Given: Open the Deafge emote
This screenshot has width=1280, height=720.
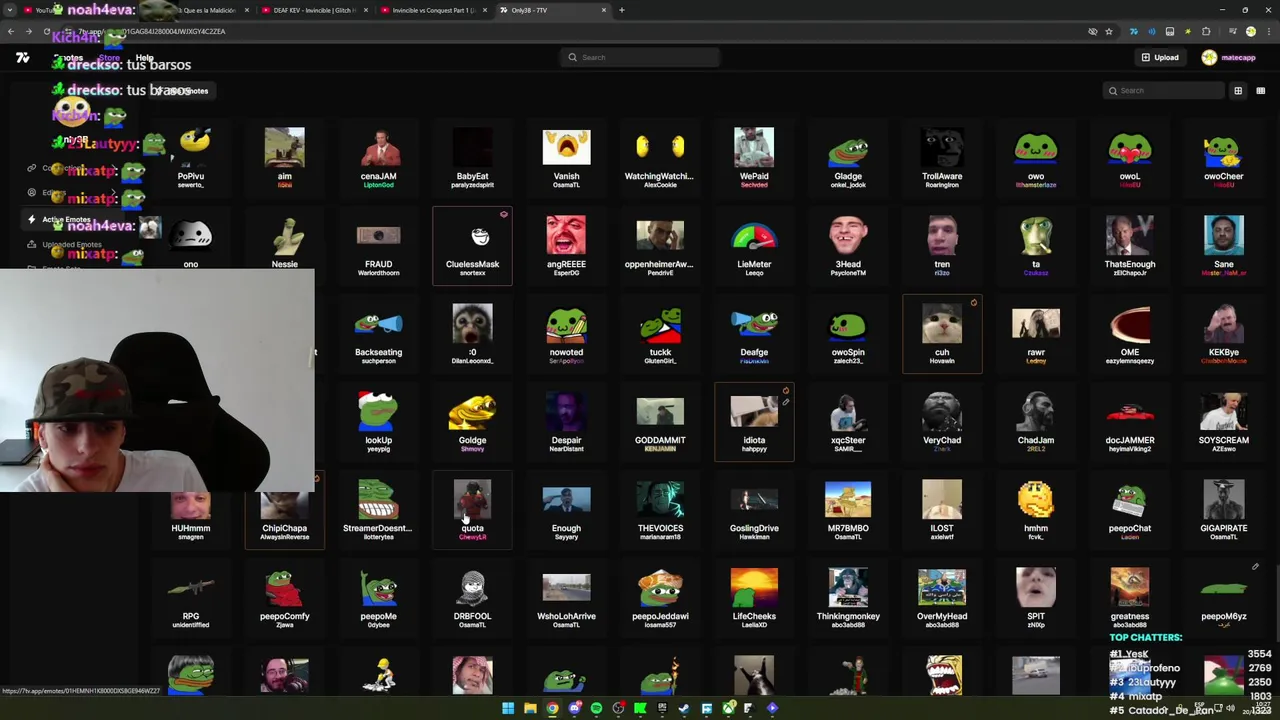Looking at the screenshot, I should [754, 334].
